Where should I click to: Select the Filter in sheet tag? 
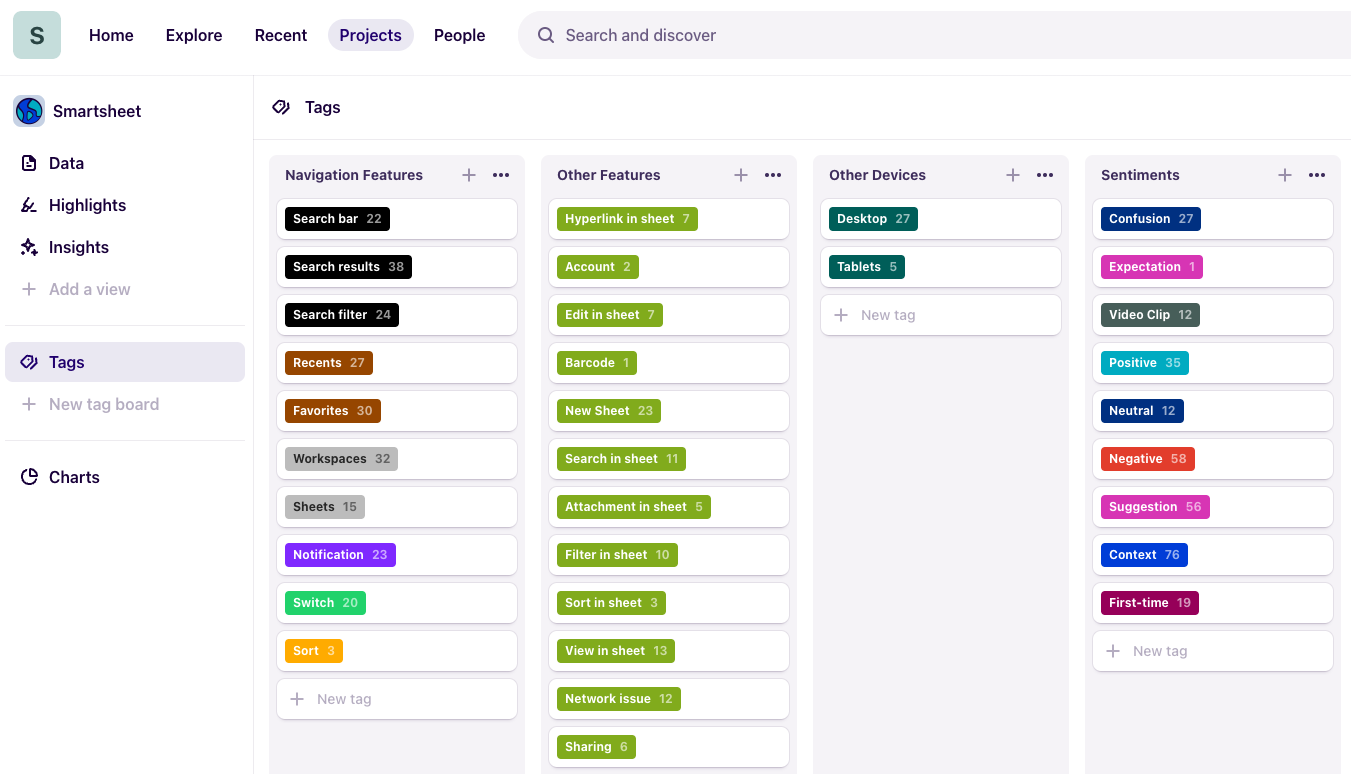pos(617,555)
